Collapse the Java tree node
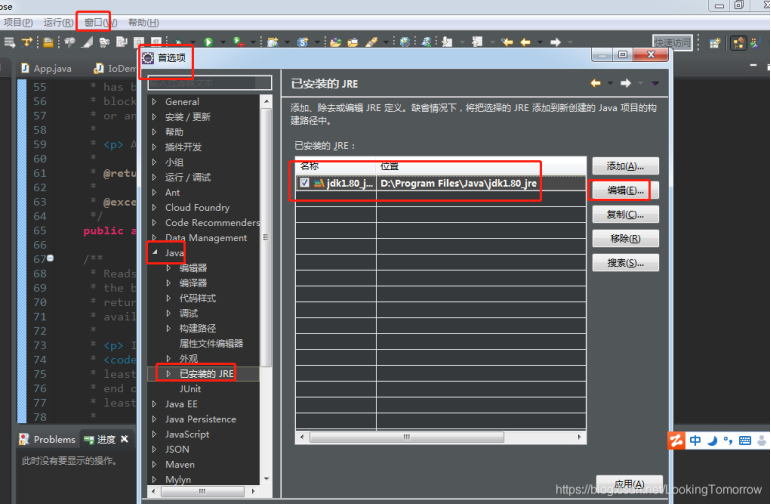The height and width of the screenshot is (504, 771). point(154,254)
